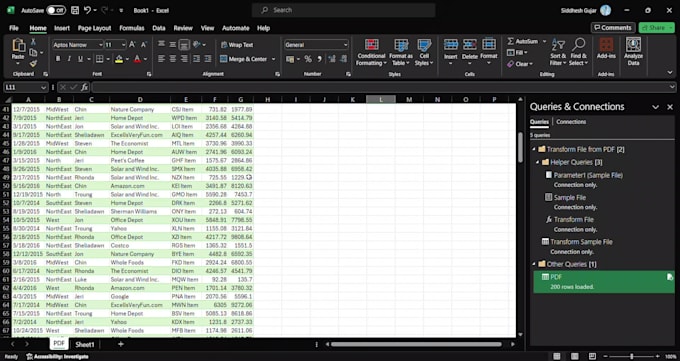The height and width of the screenshot is (361, 680).
Task: Open the AutoSum dropdown arrow
Action: click(x=544, y=42)
